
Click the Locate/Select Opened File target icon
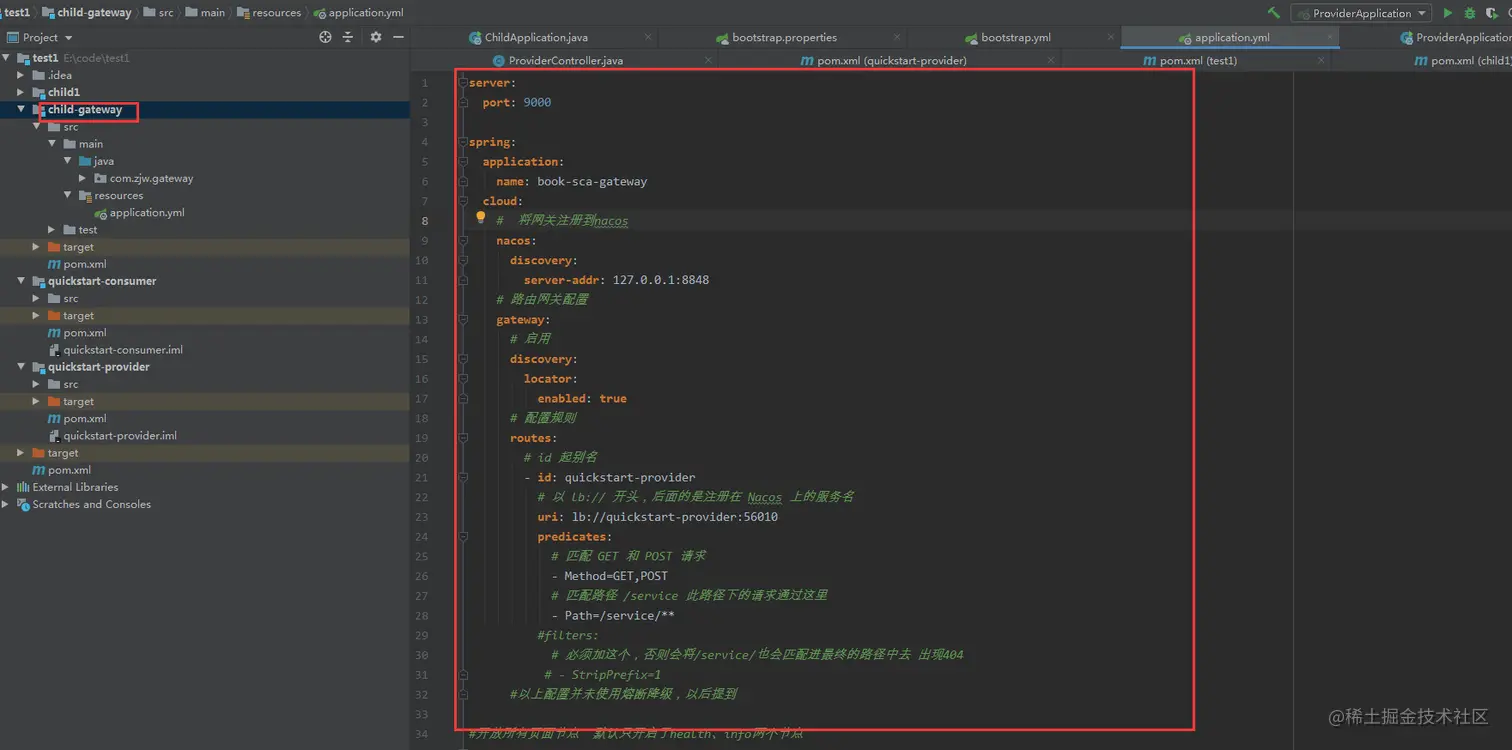(x=325, y=37)
